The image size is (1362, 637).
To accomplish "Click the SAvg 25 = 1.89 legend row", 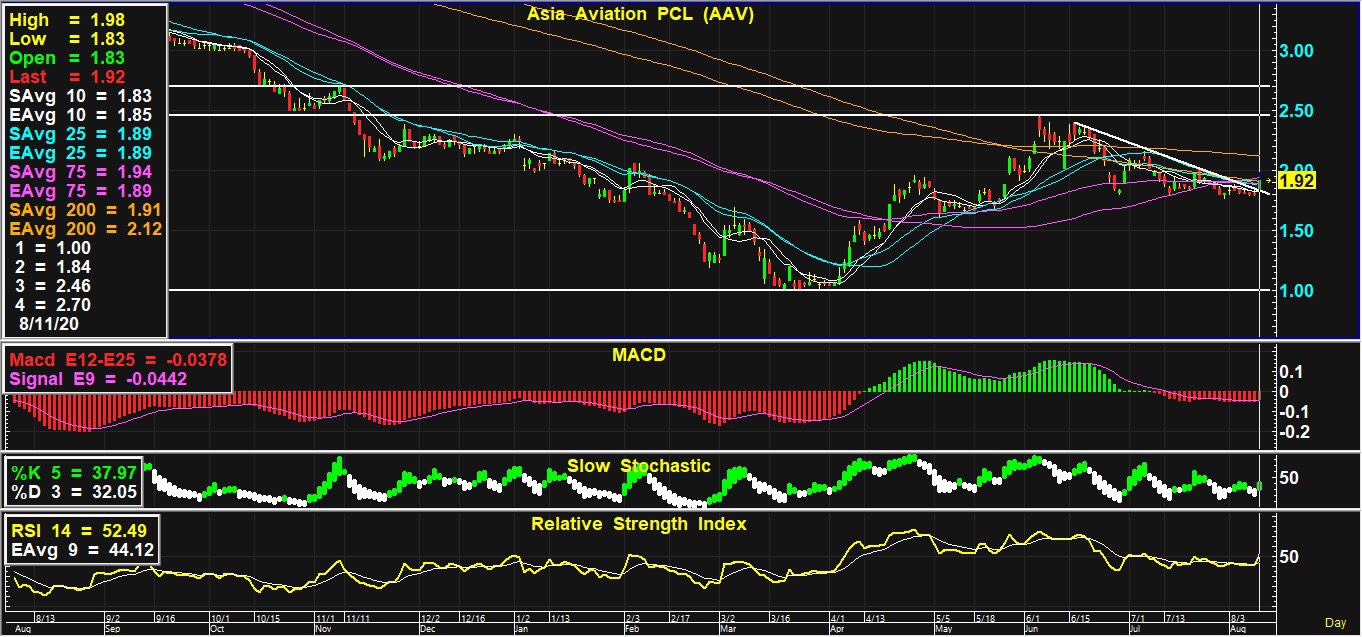I will pyautogui.click(x=80, y=134).
